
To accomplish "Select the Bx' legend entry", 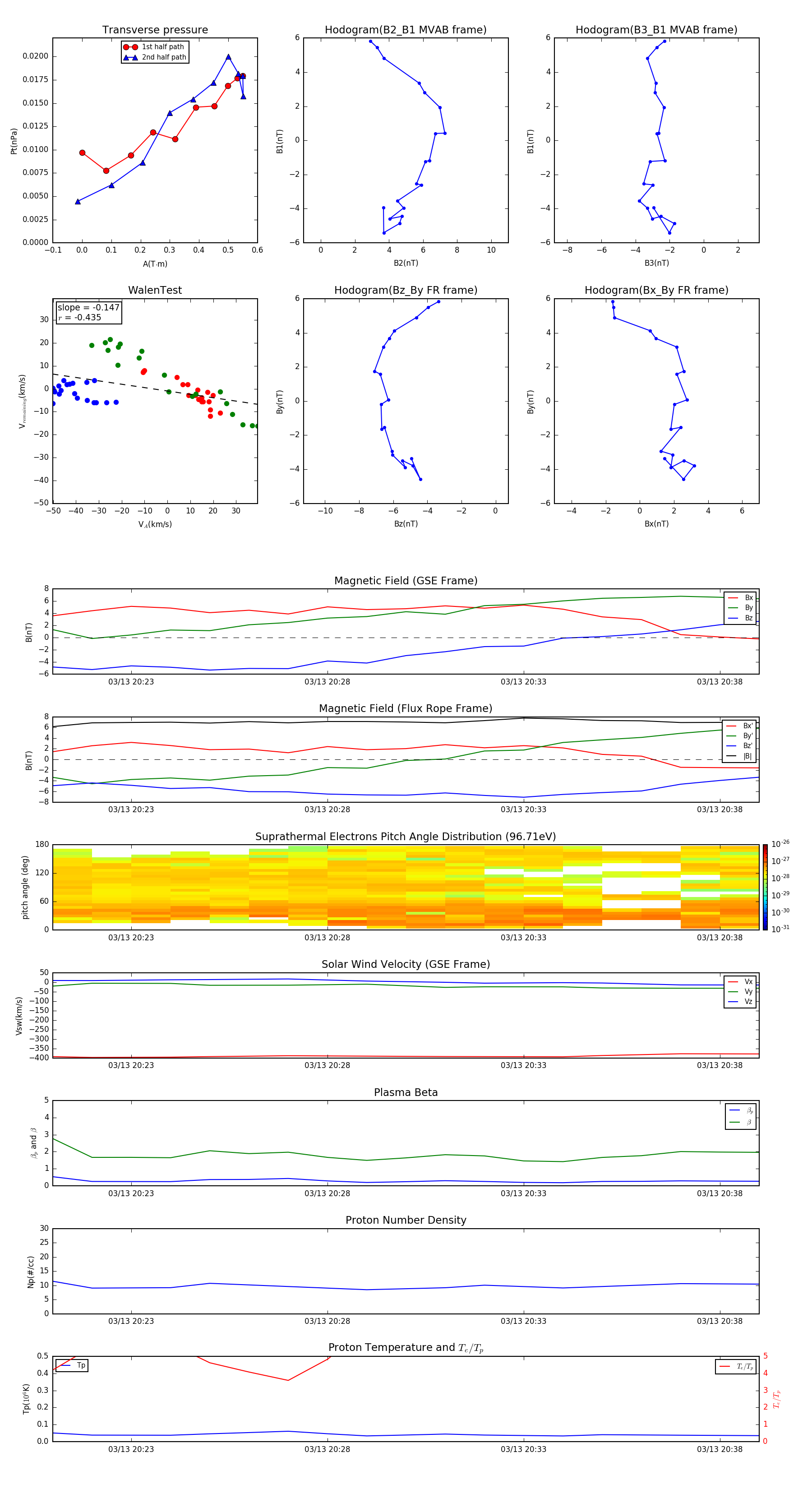I will point(739,726).
